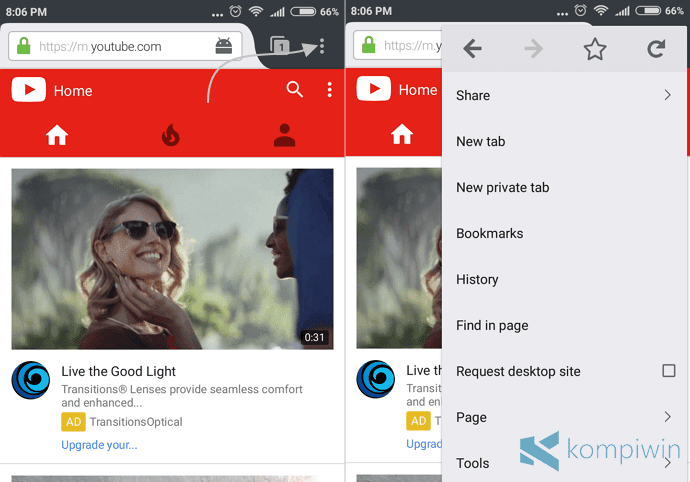Select Home tab icon in left screenshot
The width and height of the screenshot is (690, 482).
57,135
